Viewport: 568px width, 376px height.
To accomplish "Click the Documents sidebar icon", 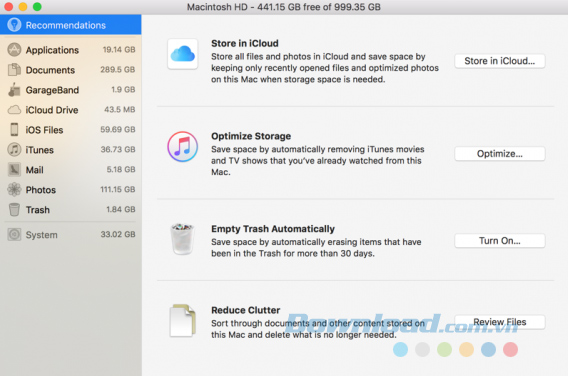I will click(x=14, y=70).
